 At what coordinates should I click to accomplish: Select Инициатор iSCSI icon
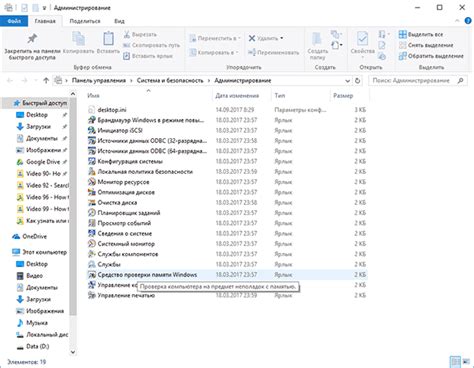[92, 130]
